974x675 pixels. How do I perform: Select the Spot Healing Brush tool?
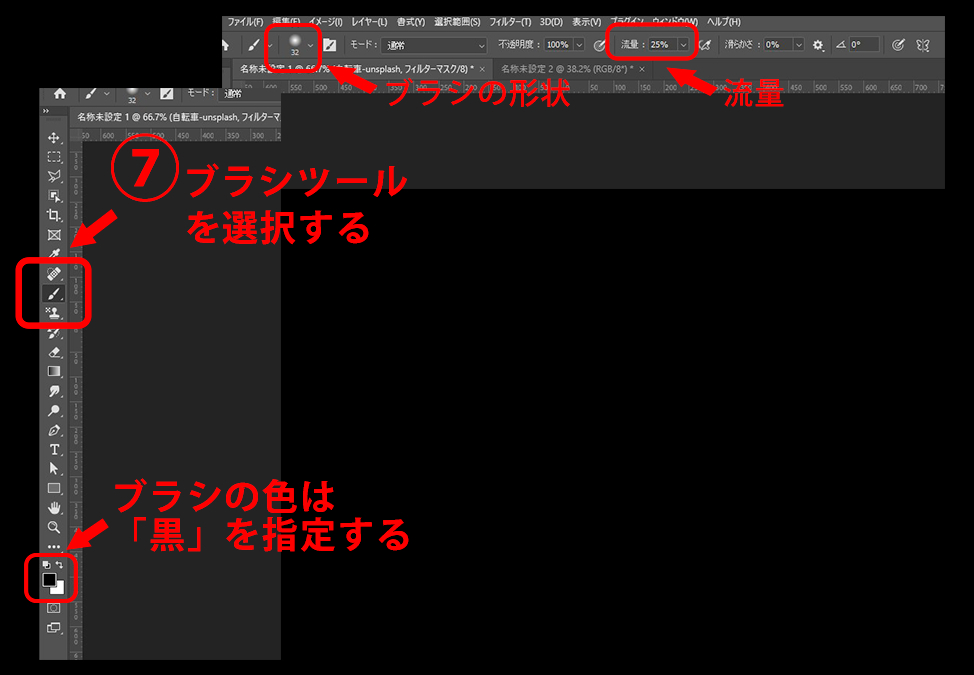pos(54,274)
